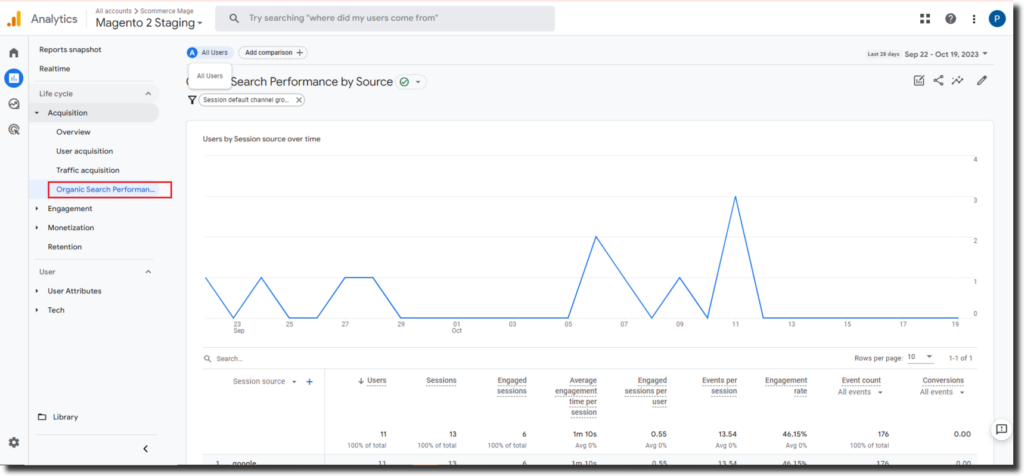The height and width of the screenshot is (476, 1024).
Task: Open the Advertising icon in left rail
Action: click(x=13, y=129)
